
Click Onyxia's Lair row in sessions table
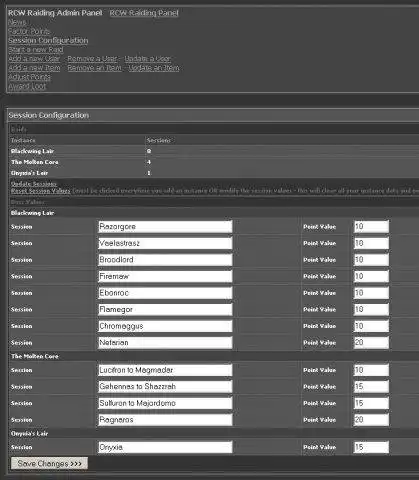tap(214, 173)
